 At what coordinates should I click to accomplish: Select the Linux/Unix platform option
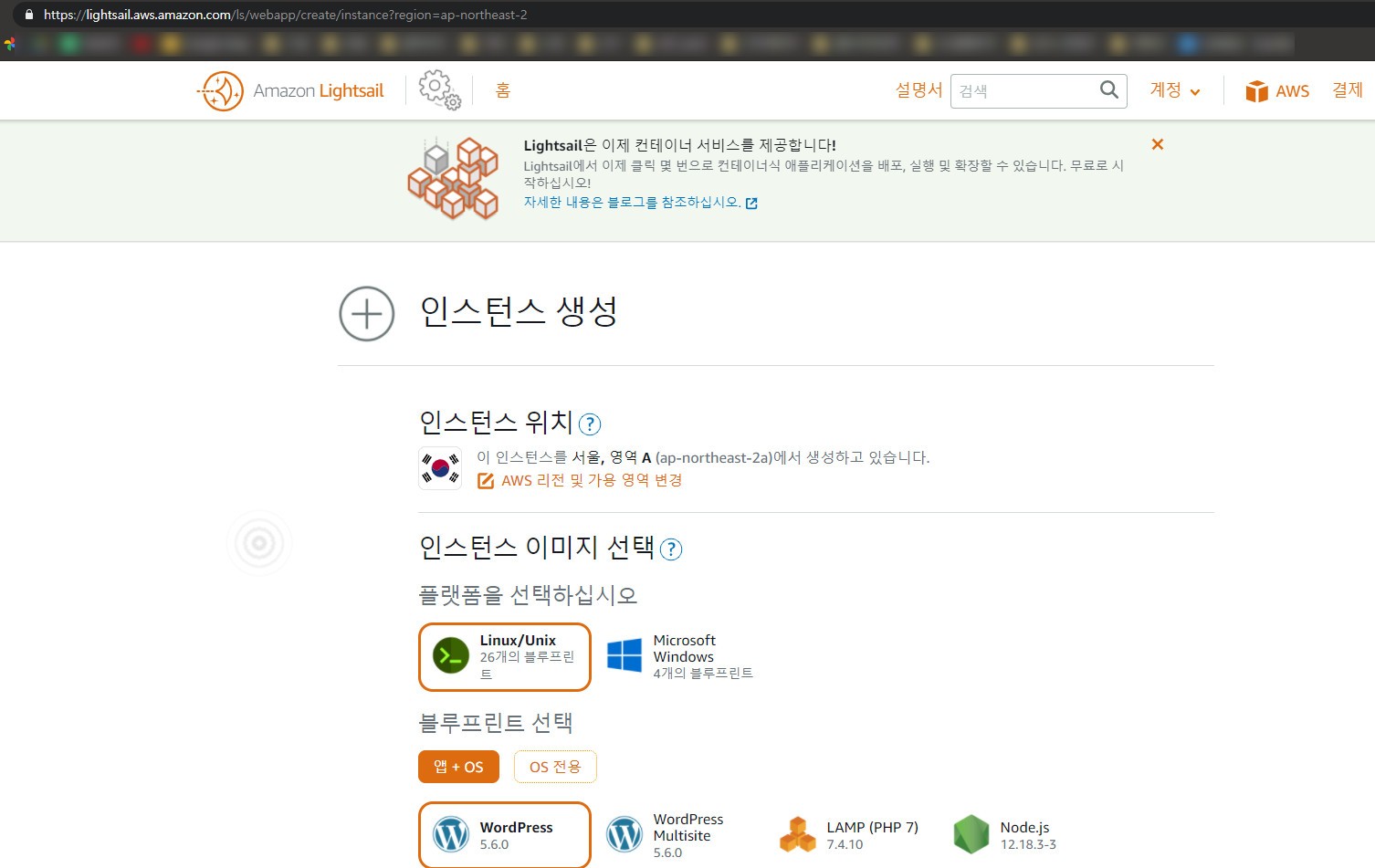tap(505, 657)
